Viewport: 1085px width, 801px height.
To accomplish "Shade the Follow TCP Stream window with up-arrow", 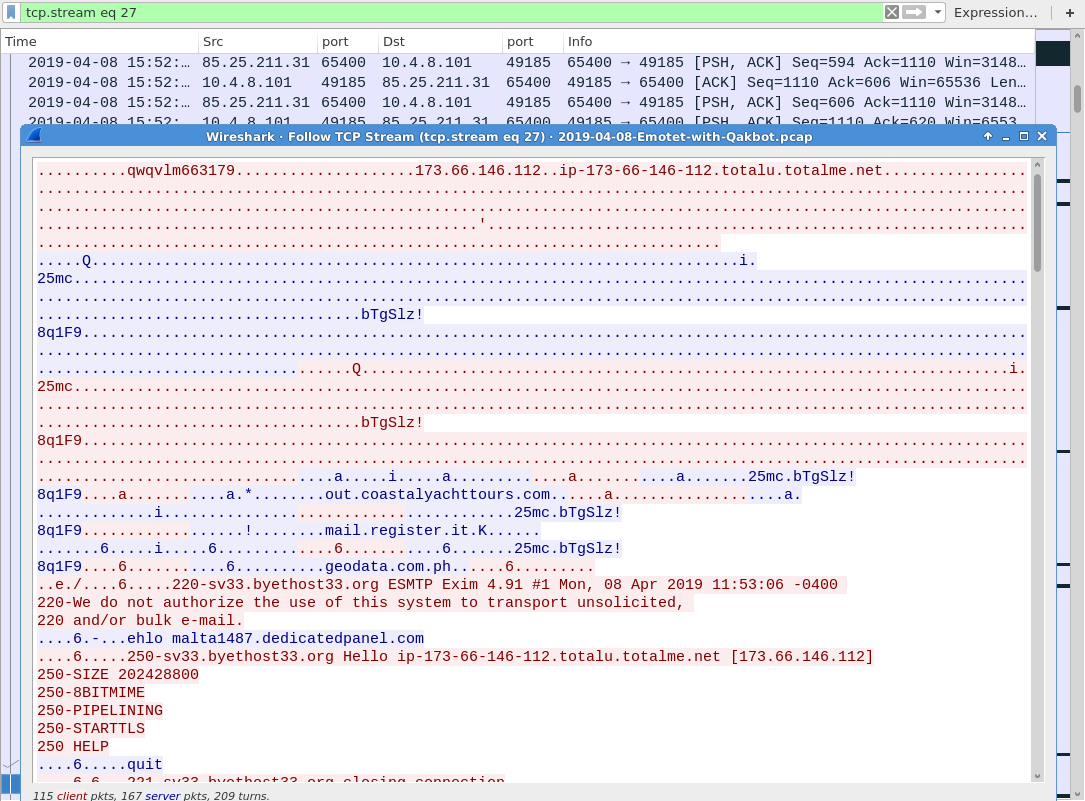I will click(987, 136).
